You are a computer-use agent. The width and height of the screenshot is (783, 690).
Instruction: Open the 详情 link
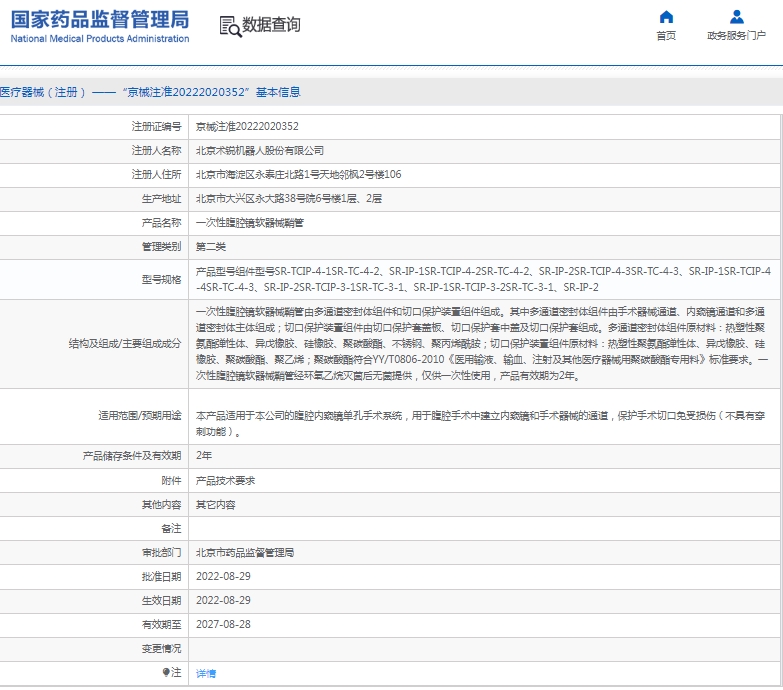206,674
